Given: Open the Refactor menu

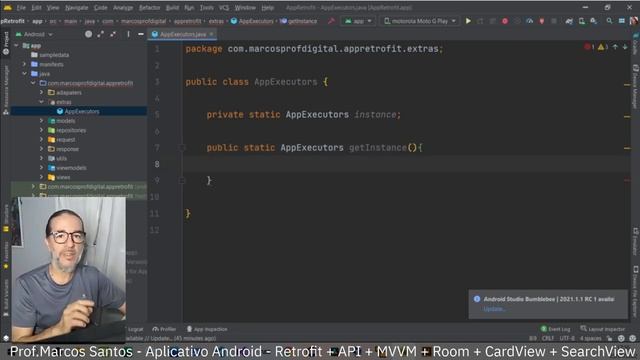Looking at the screenshot, I should tap(149, 8).
